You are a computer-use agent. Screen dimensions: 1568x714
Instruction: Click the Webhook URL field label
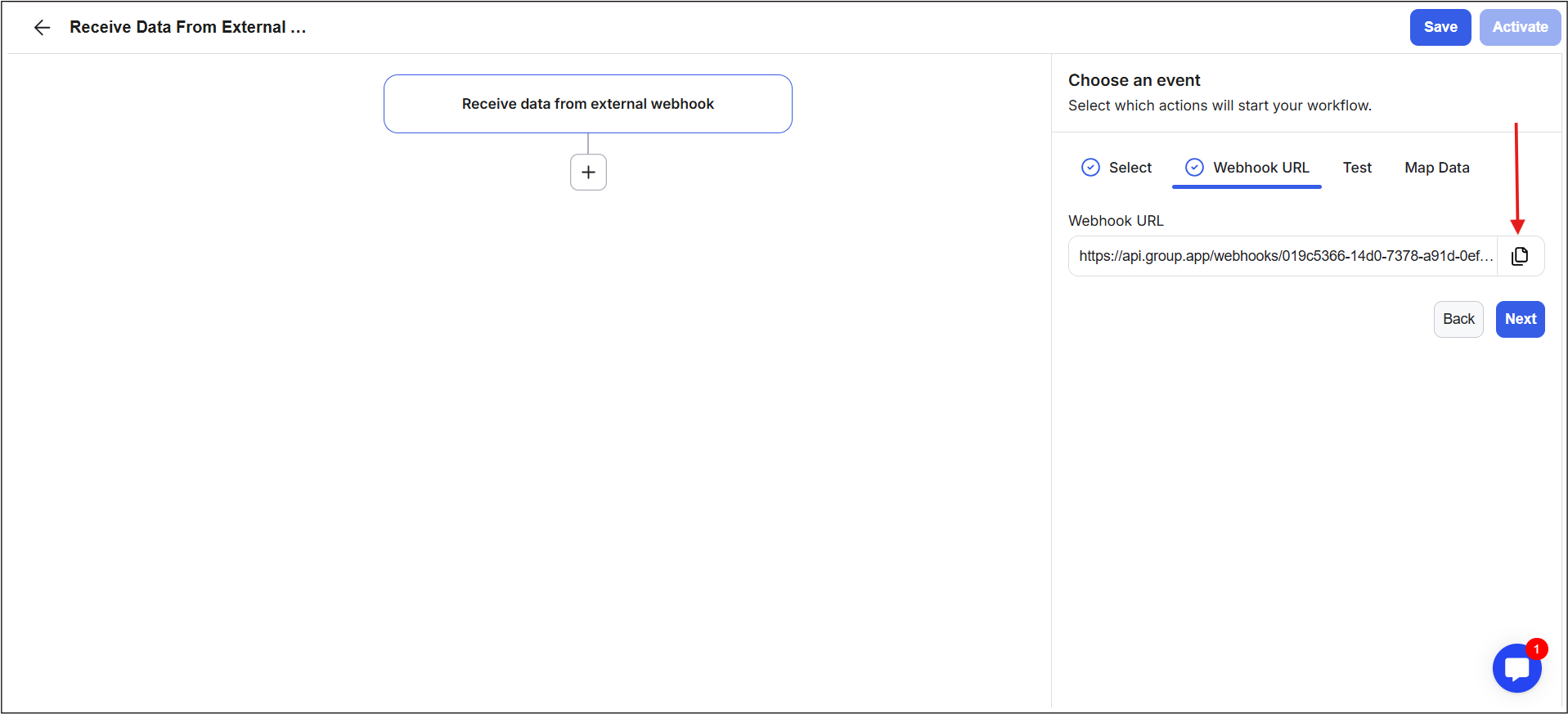[x=1116, y=221]
